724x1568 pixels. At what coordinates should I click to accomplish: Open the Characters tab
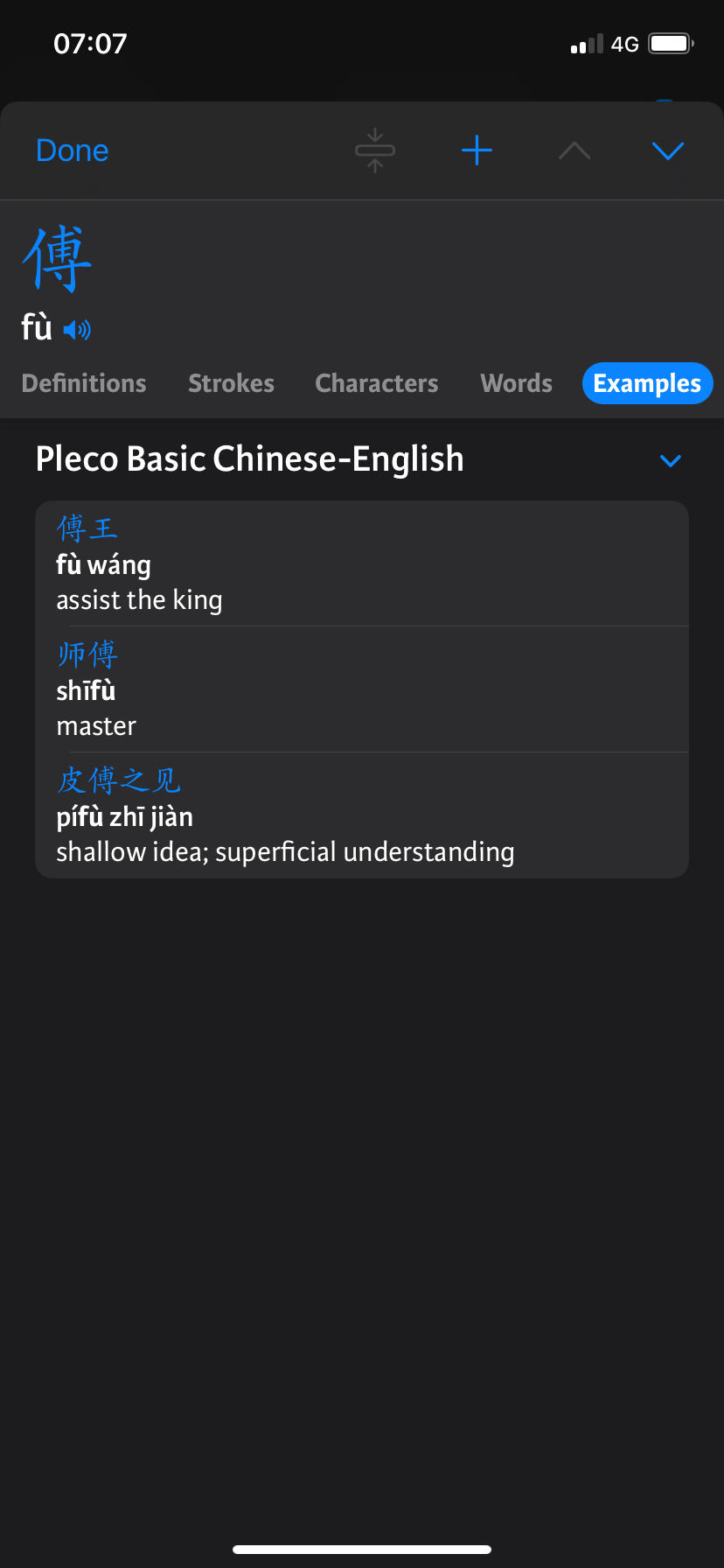point(377,383)
